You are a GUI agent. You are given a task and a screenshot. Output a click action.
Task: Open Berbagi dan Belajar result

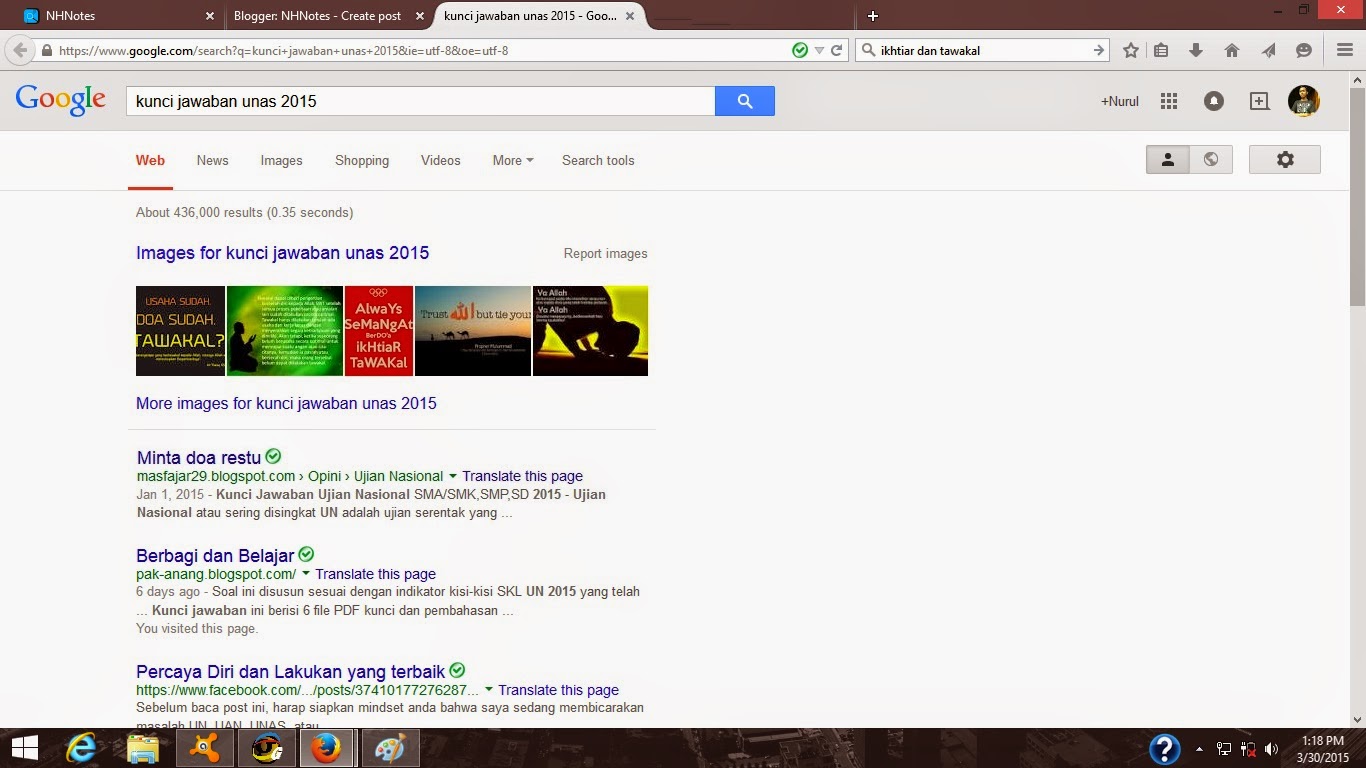[215, 556]
